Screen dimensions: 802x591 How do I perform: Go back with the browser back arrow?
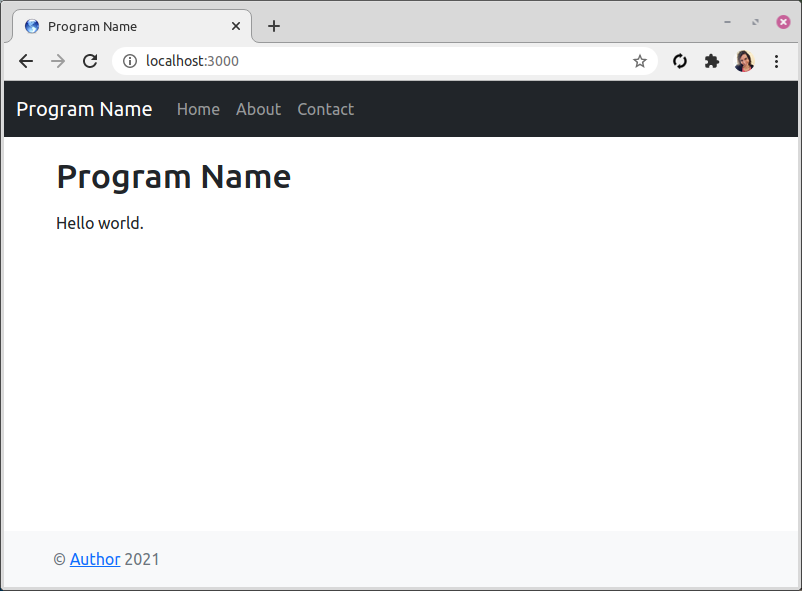pyautogui.click(x=26, y=61)
